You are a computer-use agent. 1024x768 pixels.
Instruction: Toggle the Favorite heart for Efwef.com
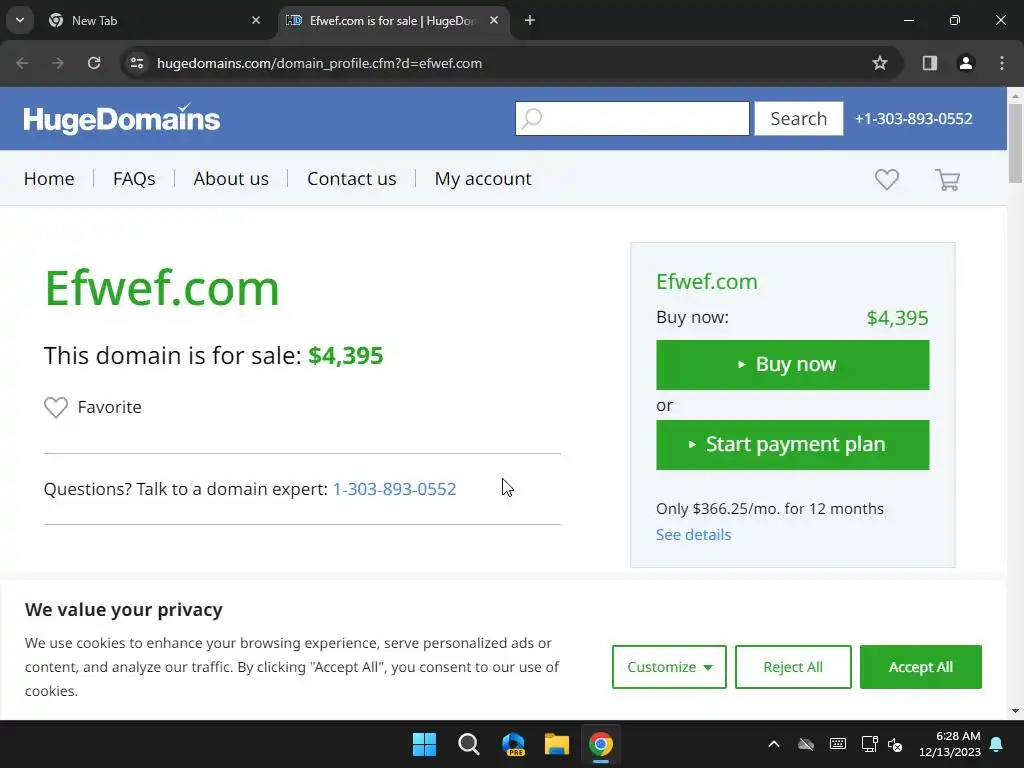coord(56,408)
